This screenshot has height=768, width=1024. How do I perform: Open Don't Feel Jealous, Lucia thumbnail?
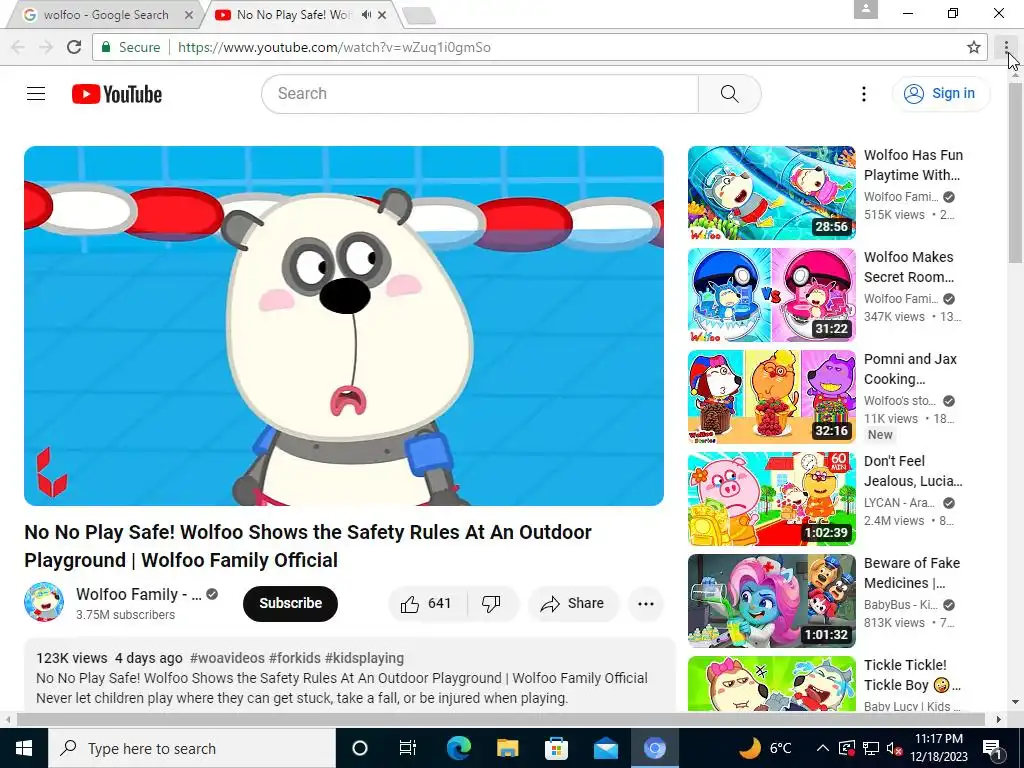(771, 499)
